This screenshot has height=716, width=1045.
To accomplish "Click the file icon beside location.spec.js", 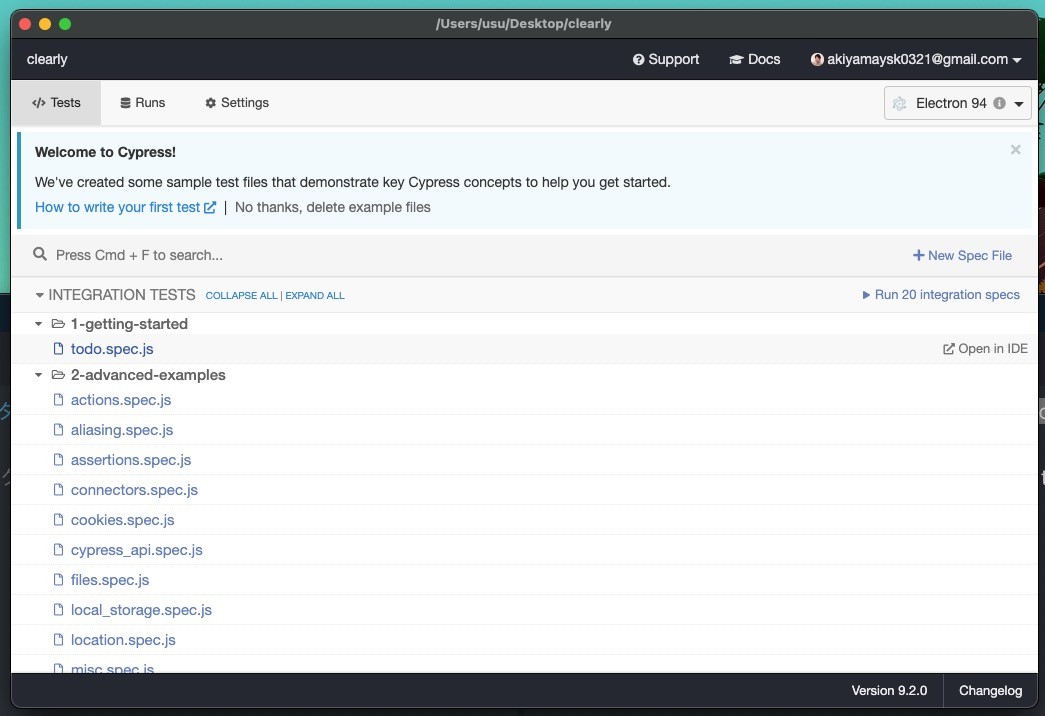I will pyautogui.click(x=59, y=639).
